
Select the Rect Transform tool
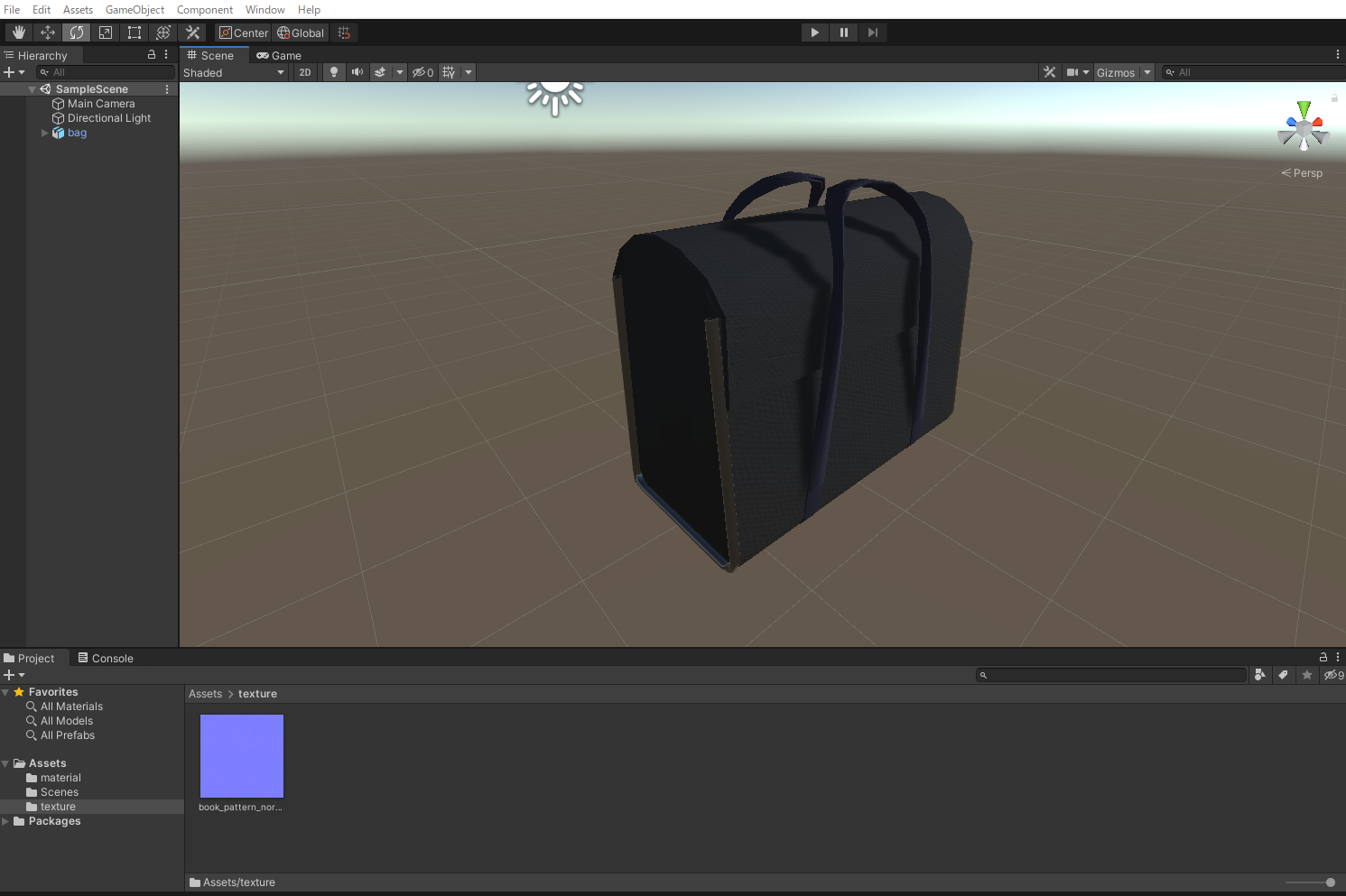click(x=135, y=32)
